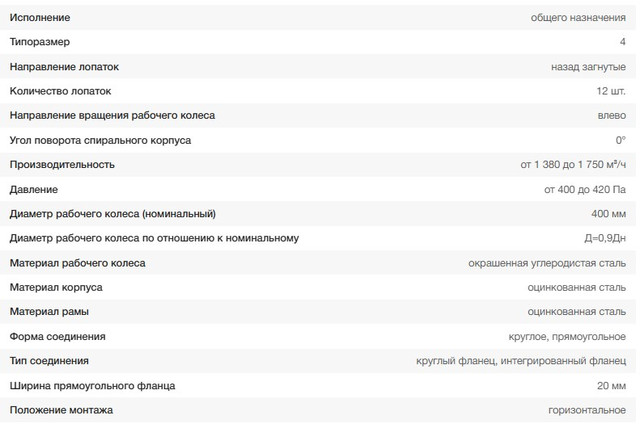Click 'круглый фланец, интегрированный фланец' value
Image resolution: width=640 pixels, height=428 pixels.
point(521,361)
